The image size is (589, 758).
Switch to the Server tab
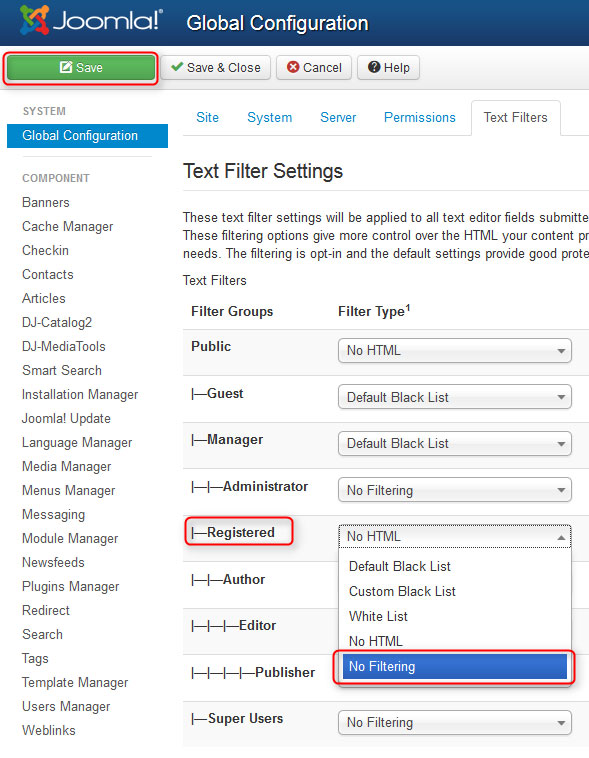click(338, 117)
